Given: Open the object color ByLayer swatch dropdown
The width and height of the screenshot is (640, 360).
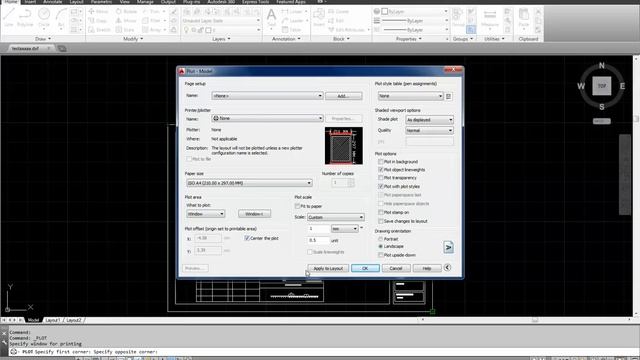Looking at the screenshot, I should (414, 11).
